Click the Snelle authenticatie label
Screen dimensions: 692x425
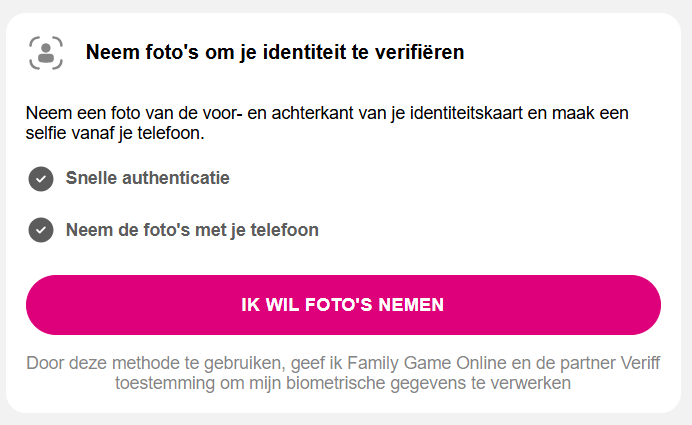point(147,178)
